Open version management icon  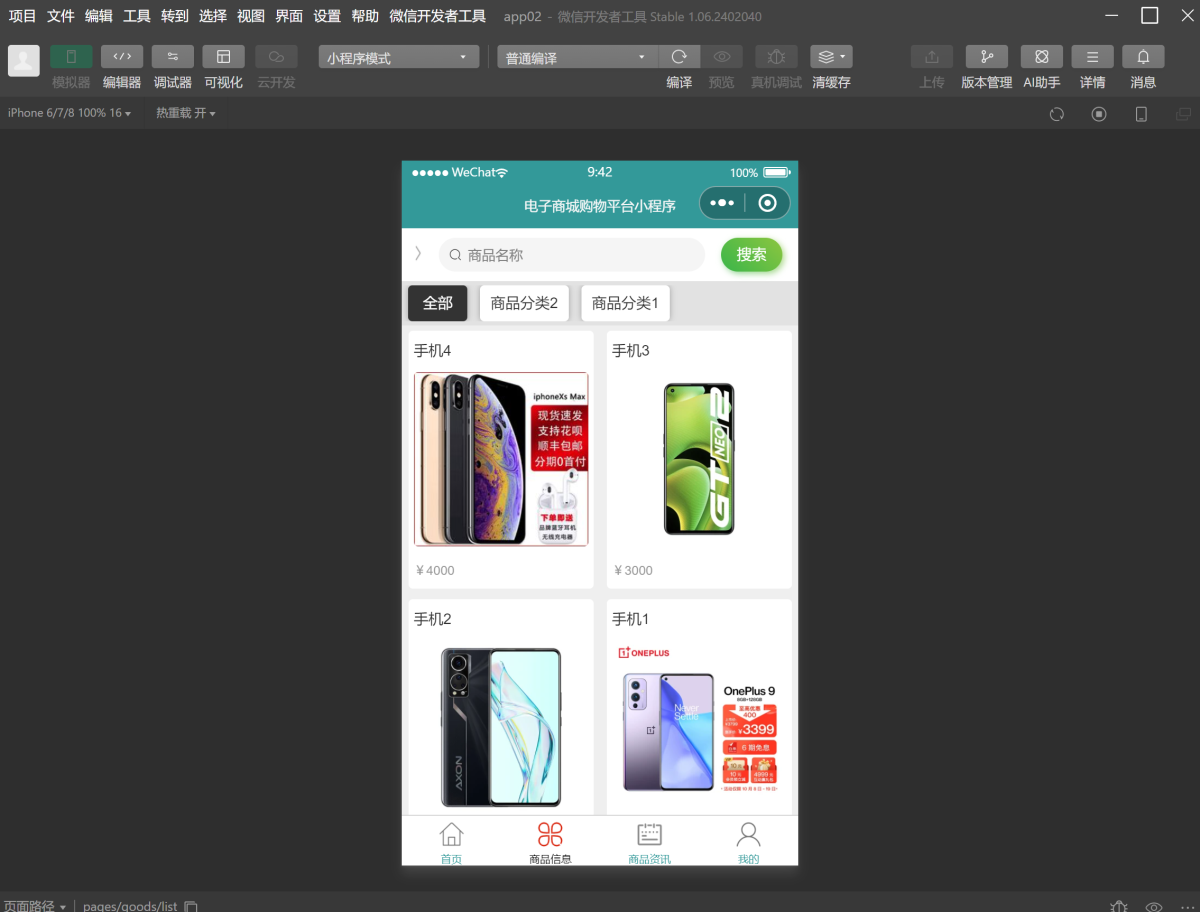986,57
